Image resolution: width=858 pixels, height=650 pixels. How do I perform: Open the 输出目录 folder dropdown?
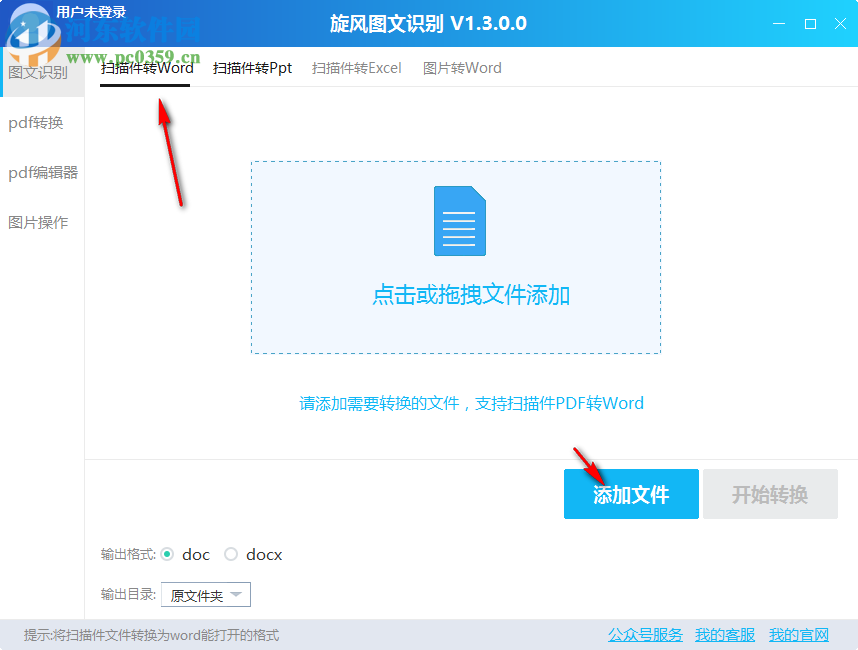tap(205, 594)
